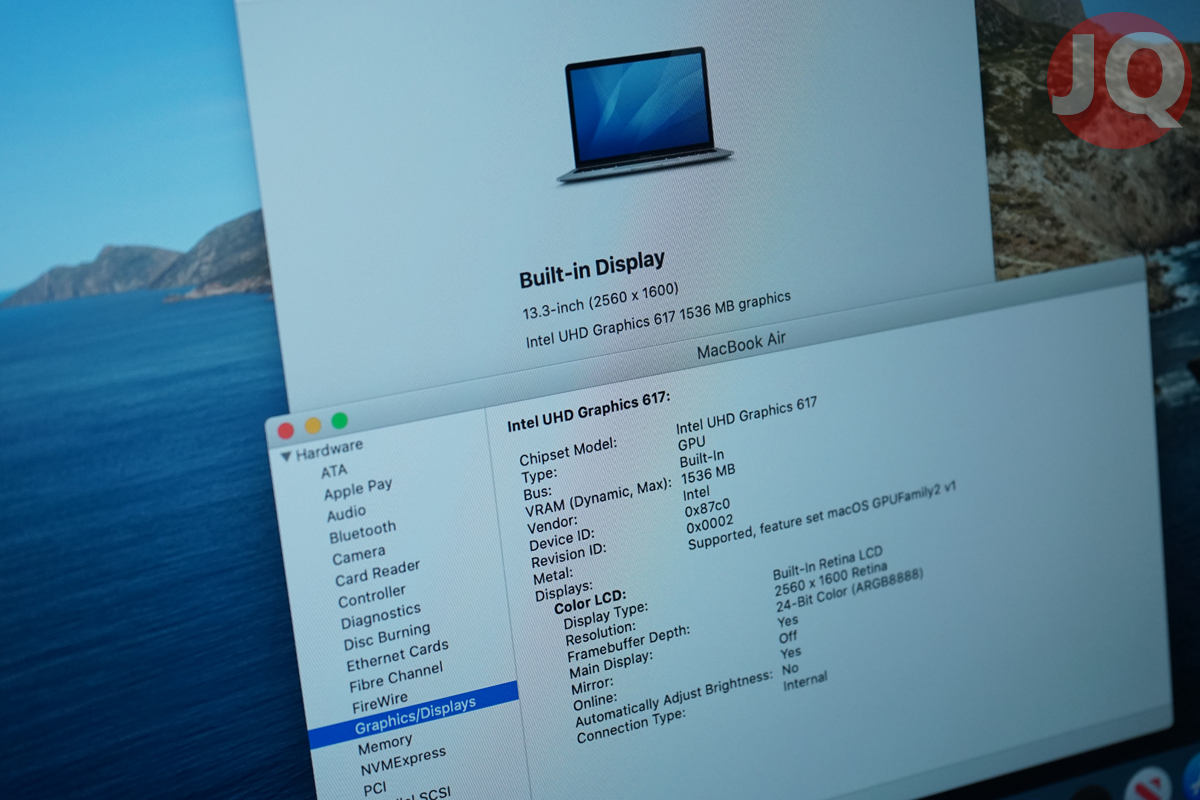1200x800 pixels.
Task: Open the Diagnostics entry
Action: 380,615
